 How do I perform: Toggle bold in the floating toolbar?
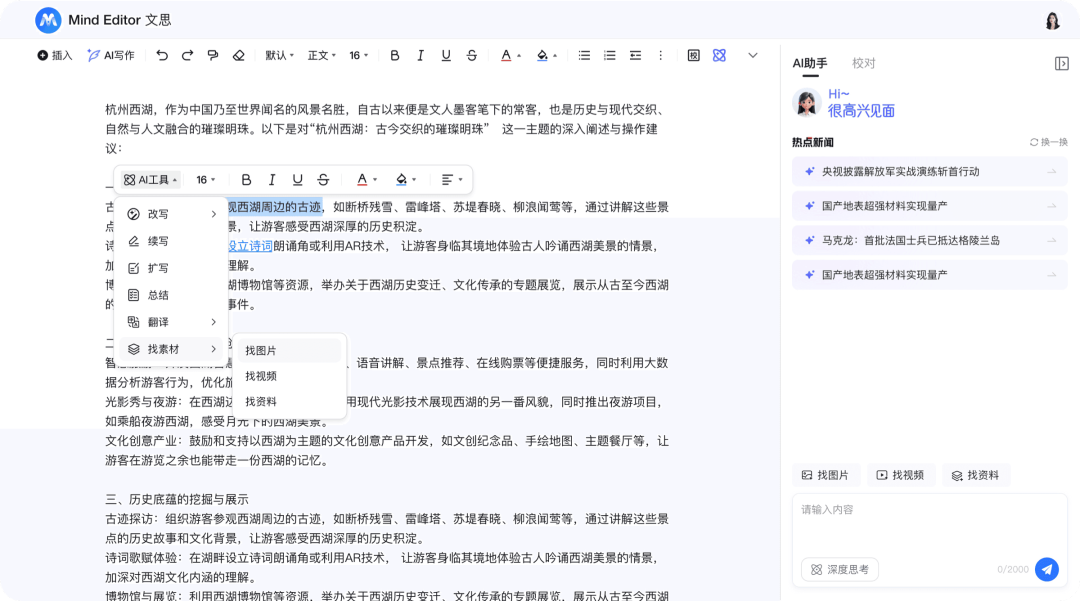click(x=246, y=180)
